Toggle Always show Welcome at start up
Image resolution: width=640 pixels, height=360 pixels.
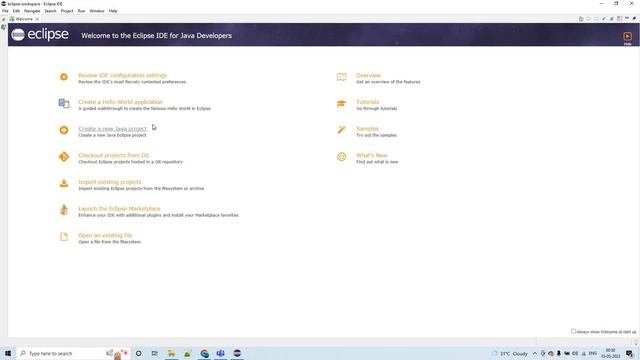pos(573,331)
